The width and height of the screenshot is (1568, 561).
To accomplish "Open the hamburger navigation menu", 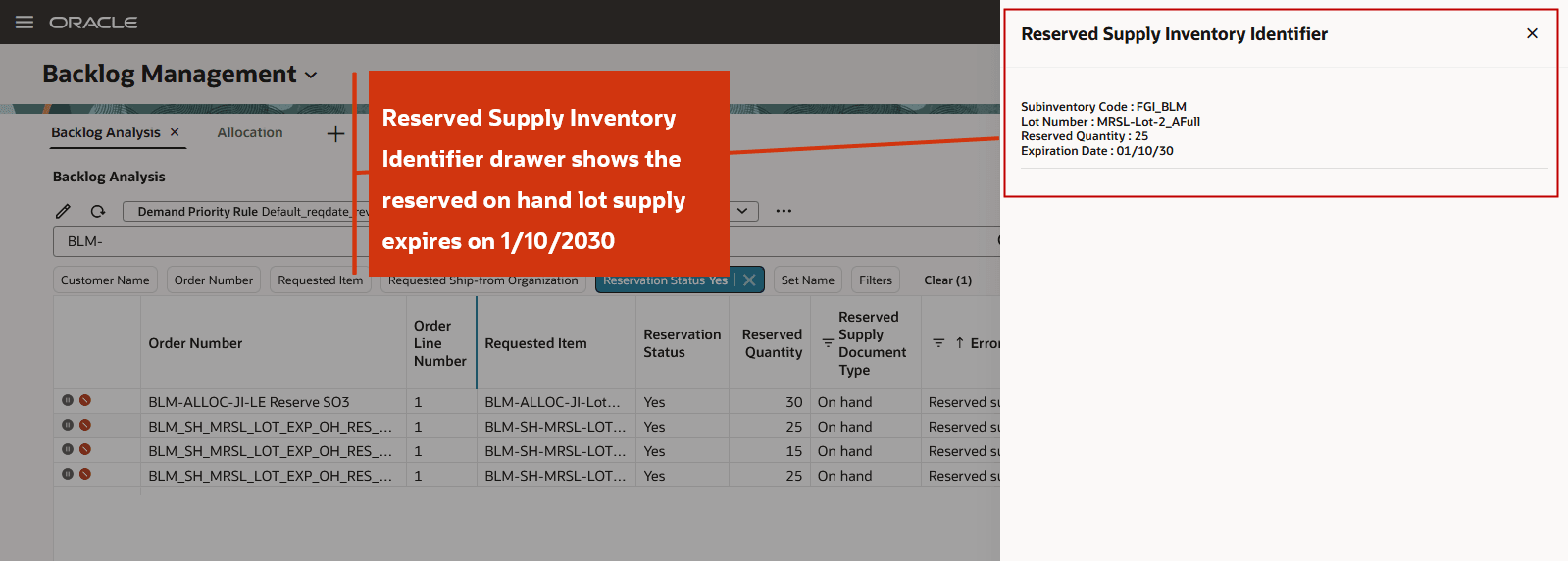I will 25,22.
